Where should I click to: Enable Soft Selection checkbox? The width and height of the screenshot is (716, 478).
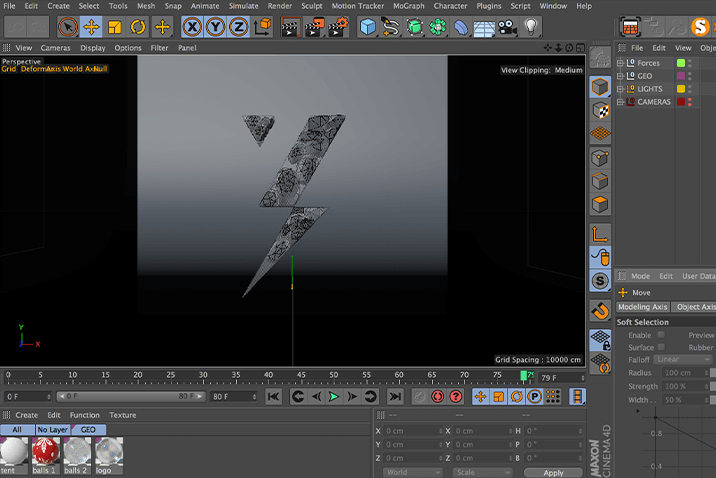661,335
